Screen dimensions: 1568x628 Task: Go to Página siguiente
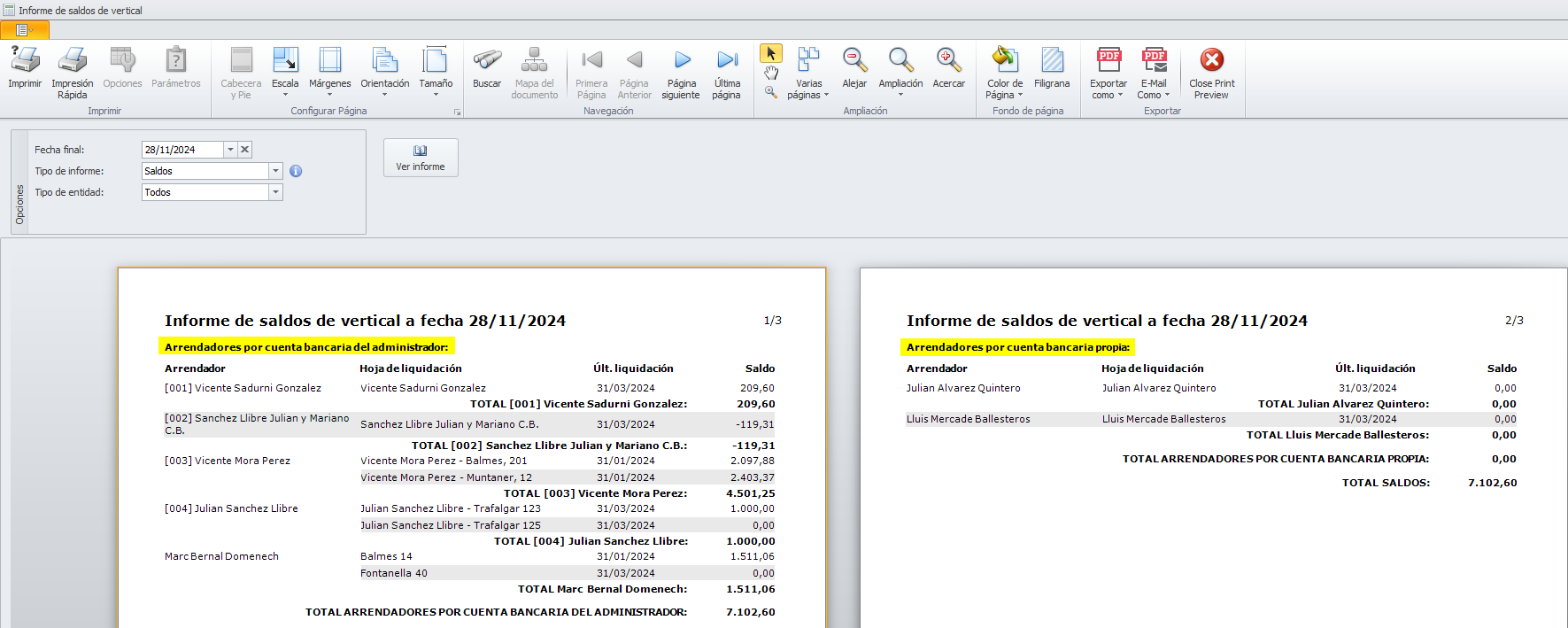click(x=681, y=60)
